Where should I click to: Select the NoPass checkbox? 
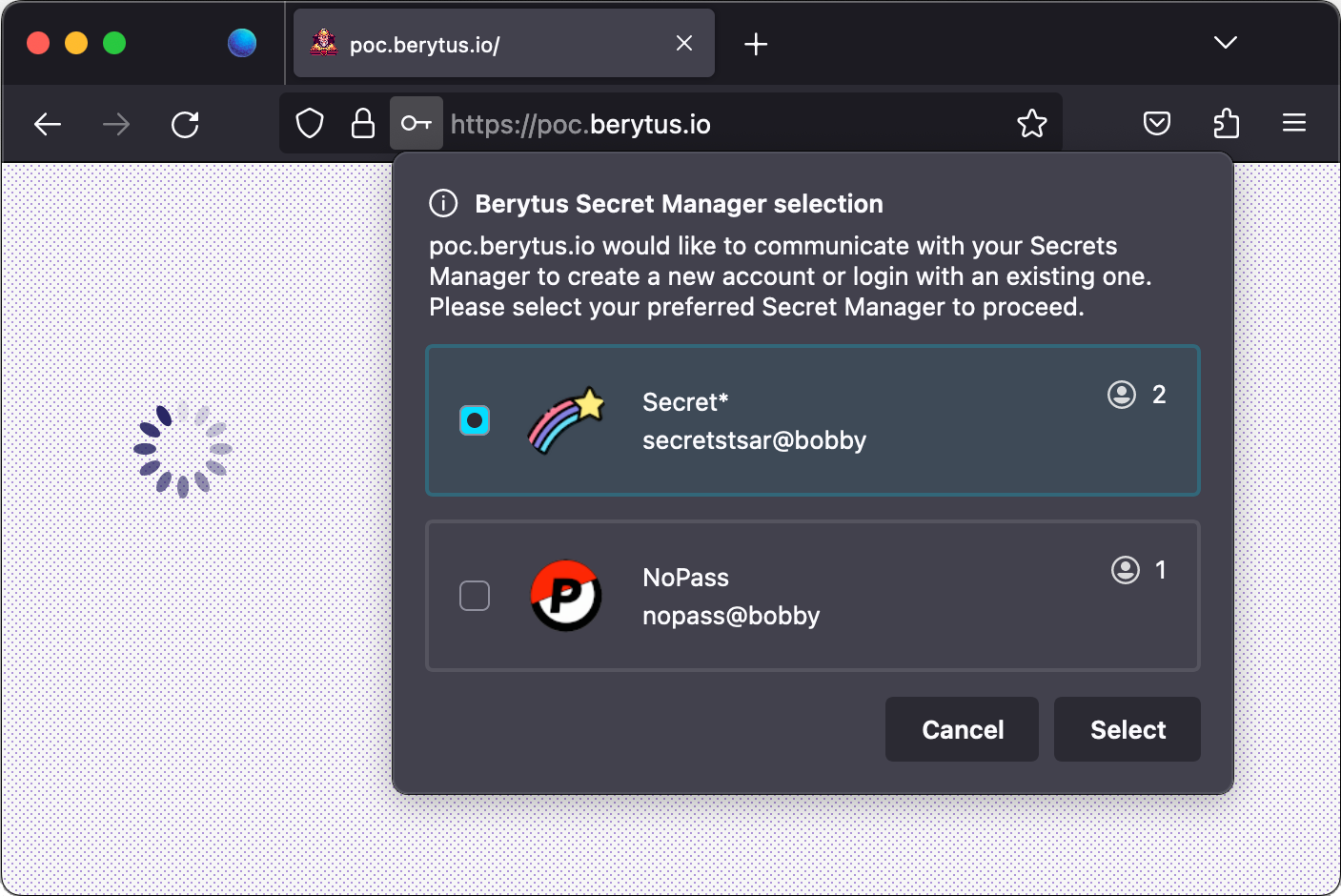475,596
